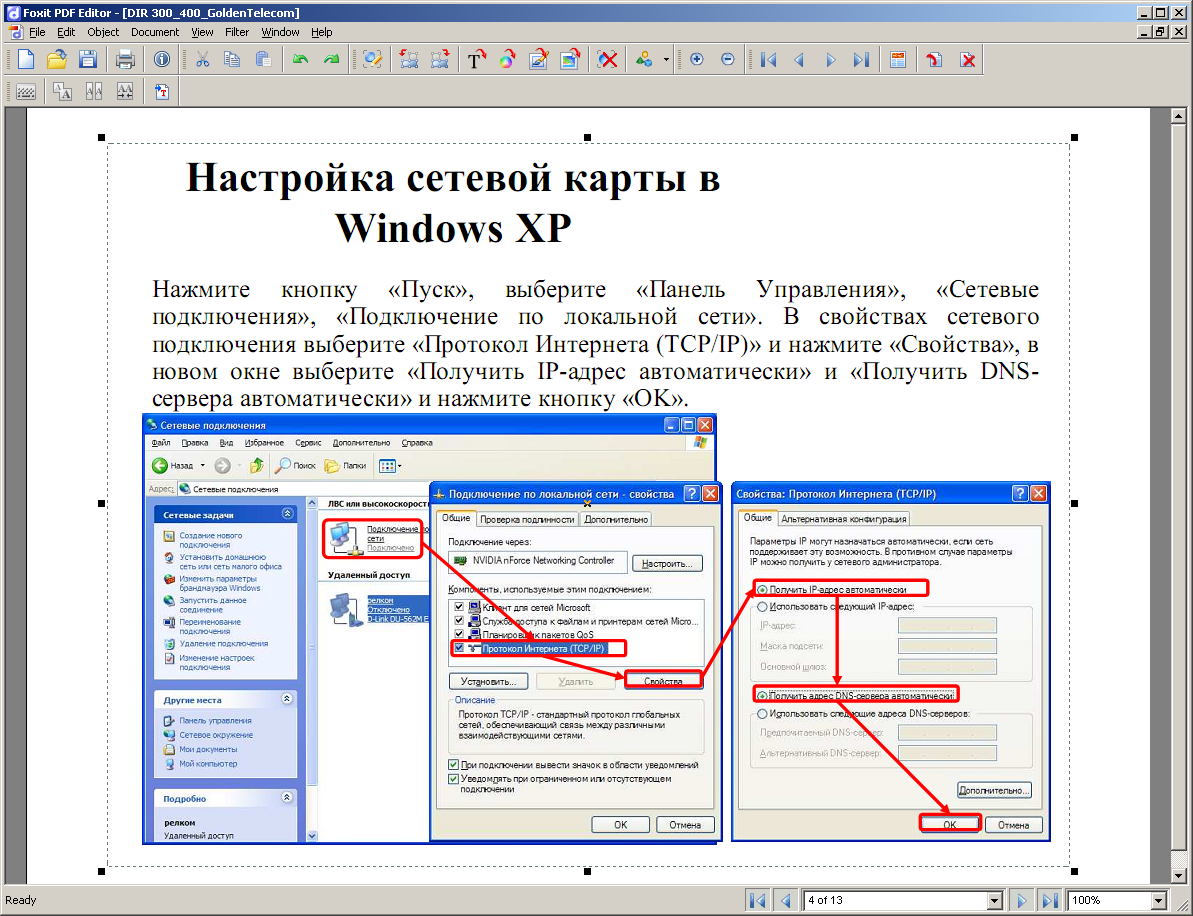This screenshot has width=1193, height=916.
Task: Open the Window menu
Action: 280,32
